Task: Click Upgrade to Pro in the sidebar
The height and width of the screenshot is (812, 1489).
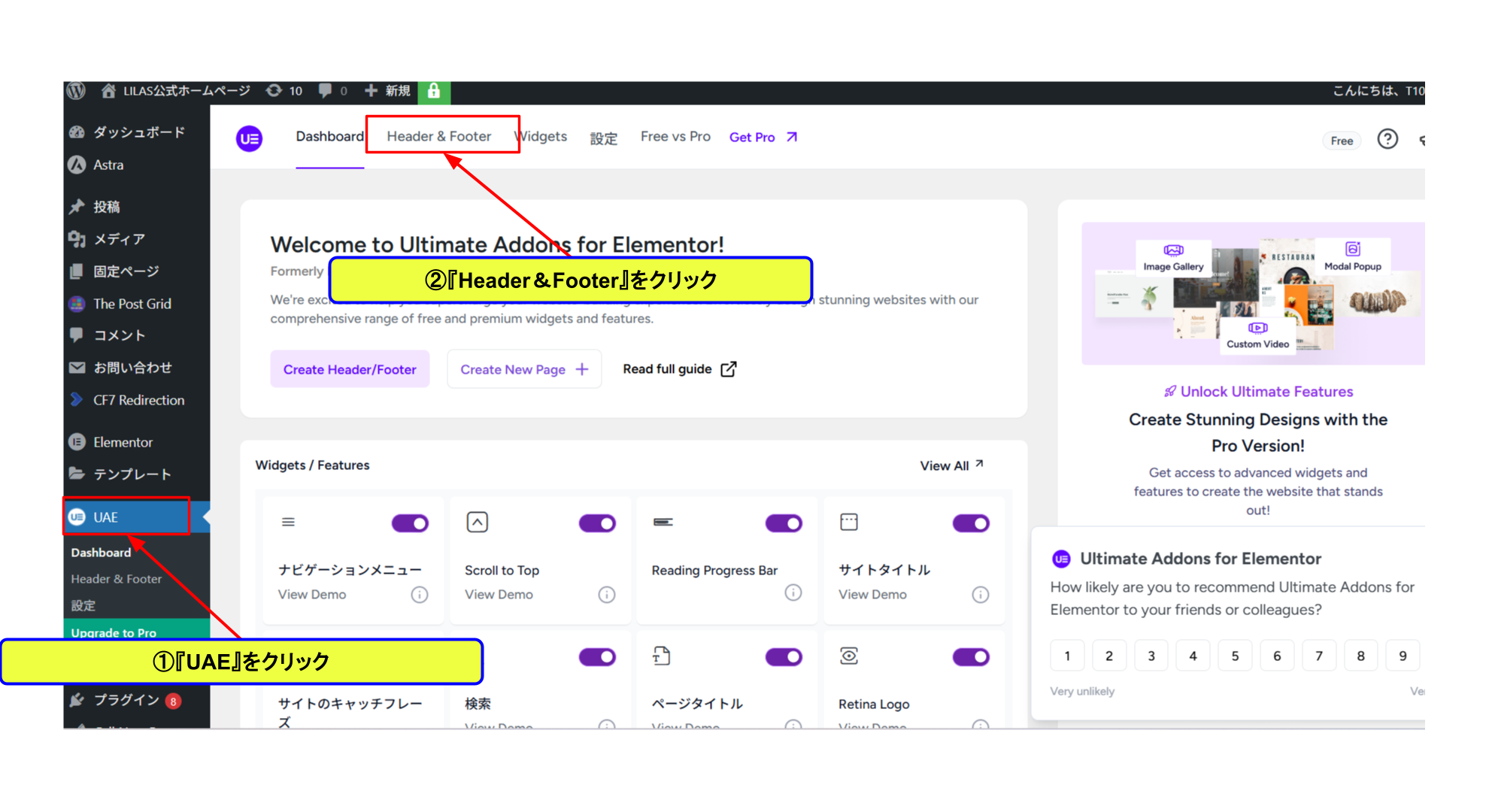Action: (114, 632)
